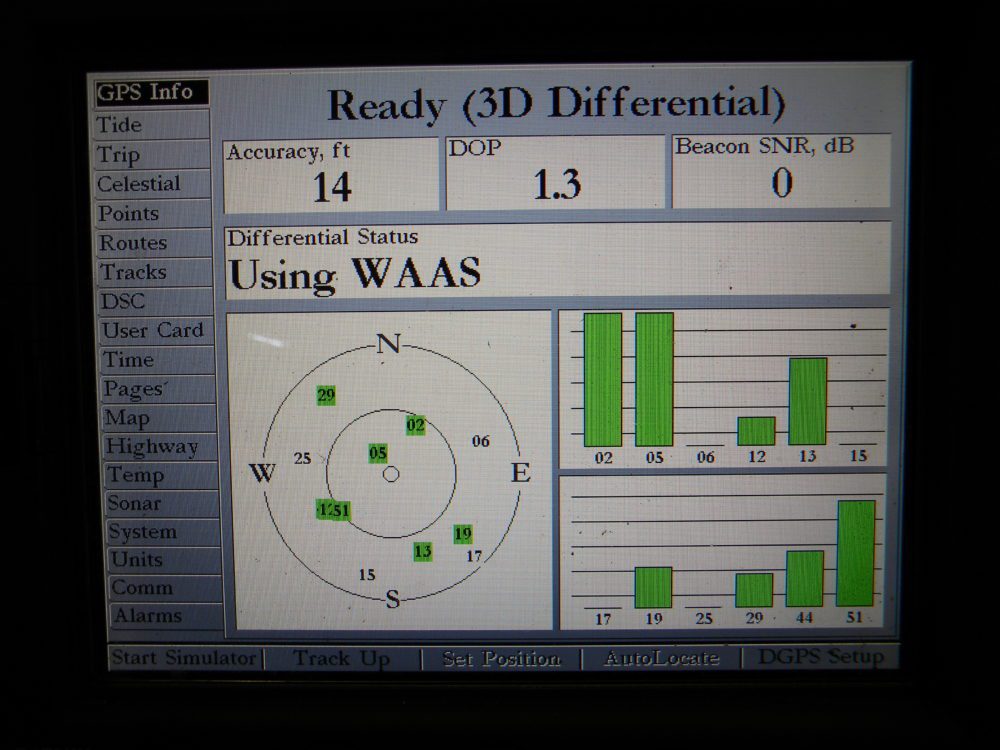This screenshot has width=1000, height=750.
Task: Open the Tide tab
Action: click(152, 124)
